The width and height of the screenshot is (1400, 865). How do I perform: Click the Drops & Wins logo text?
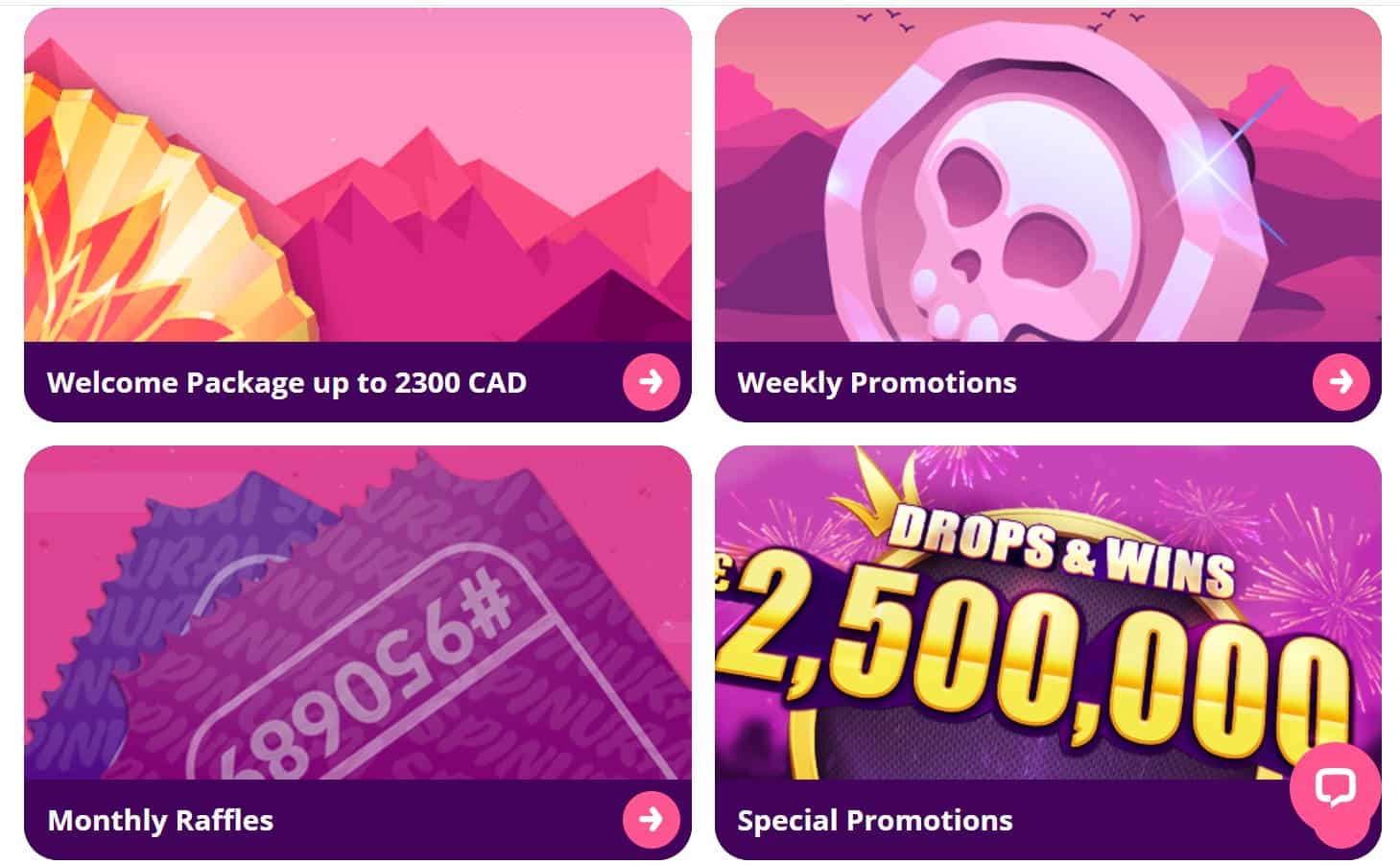(1060, 549)
